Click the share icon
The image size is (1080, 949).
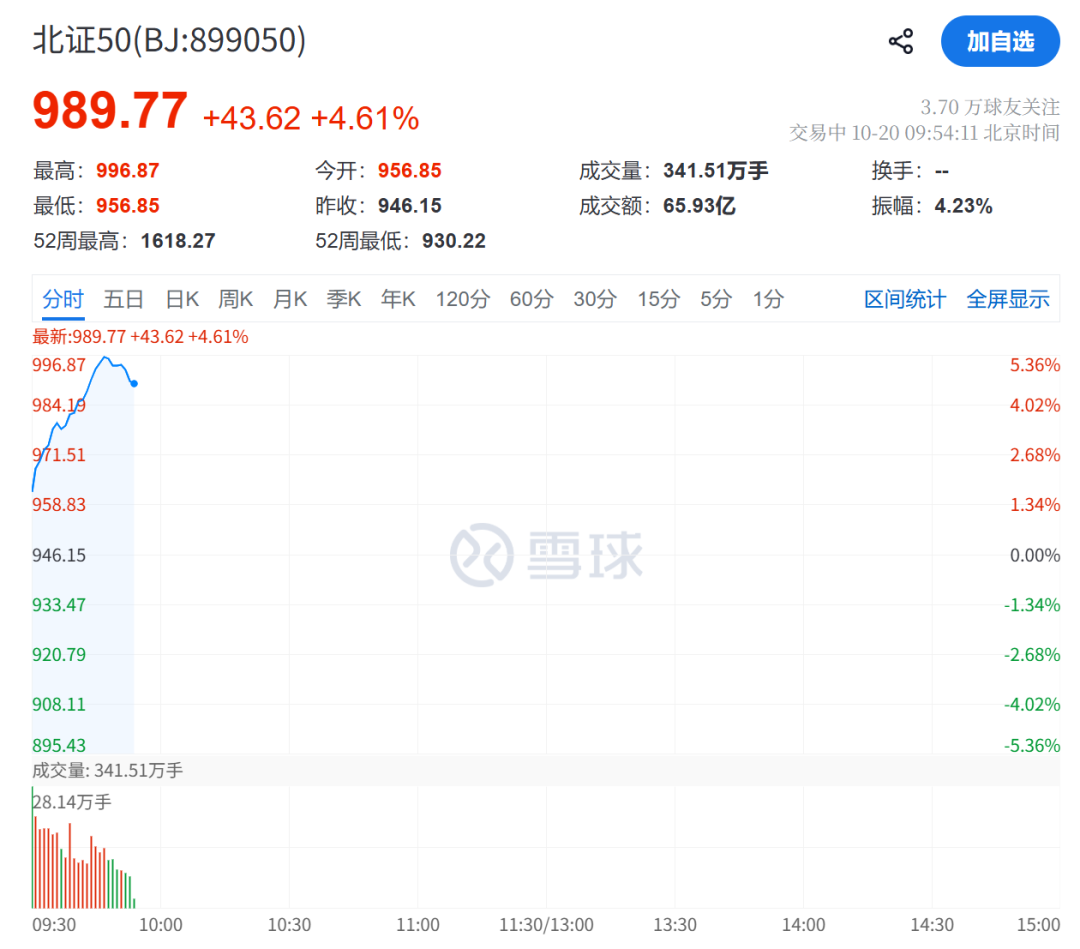pos(901,41)
